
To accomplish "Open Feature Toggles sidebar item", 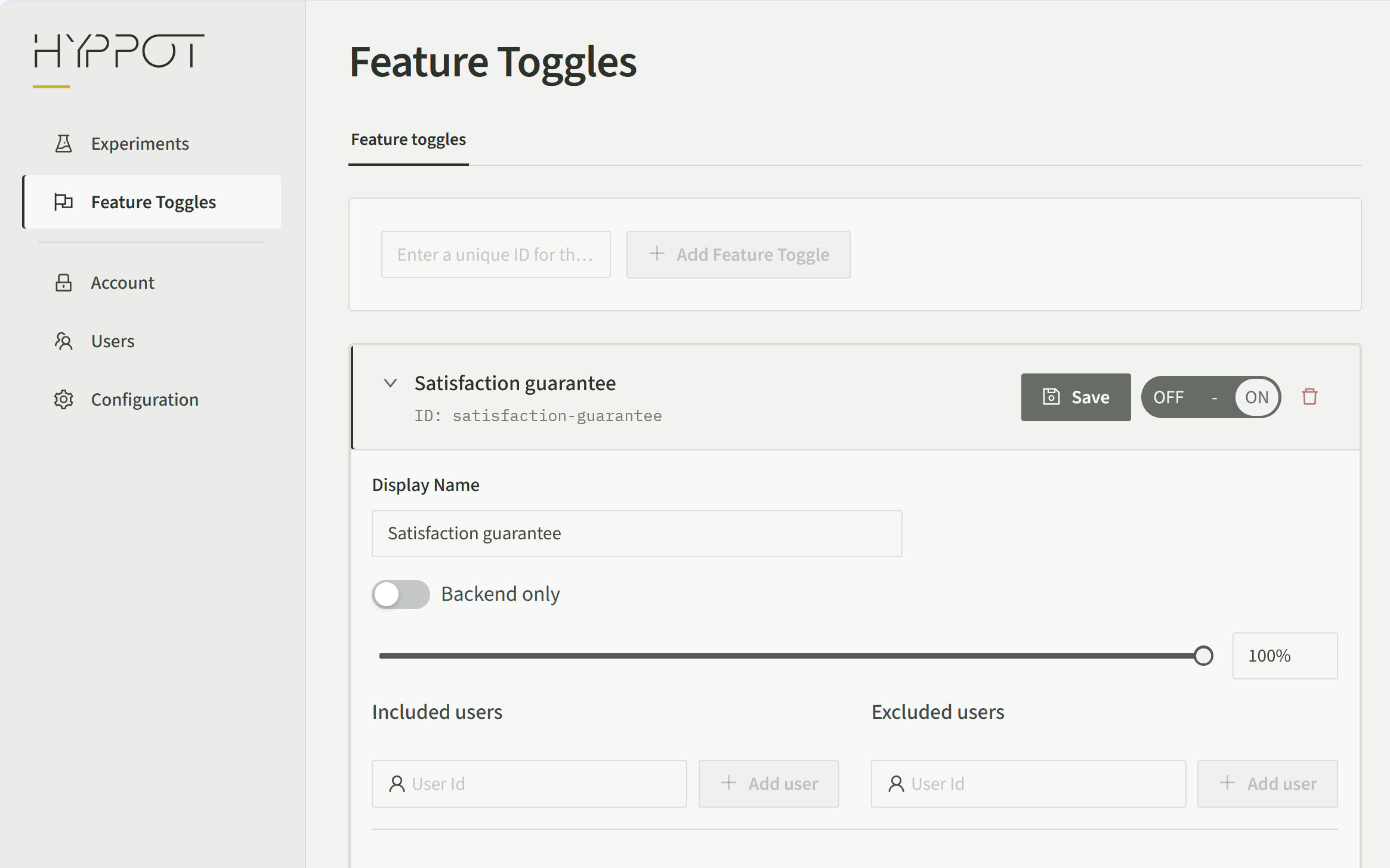I will tap(152, 202).
